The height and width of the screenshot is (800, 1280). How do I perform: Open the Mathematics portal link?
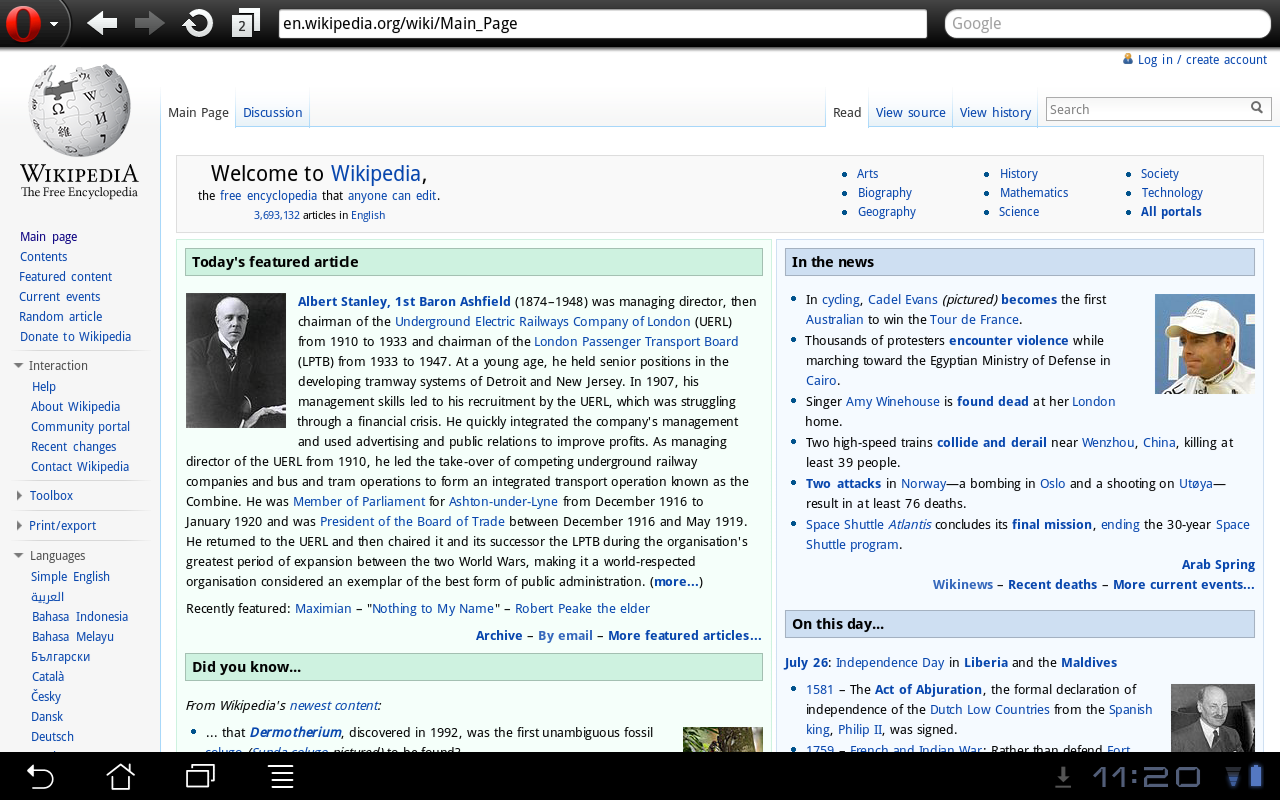[1034, 193]
